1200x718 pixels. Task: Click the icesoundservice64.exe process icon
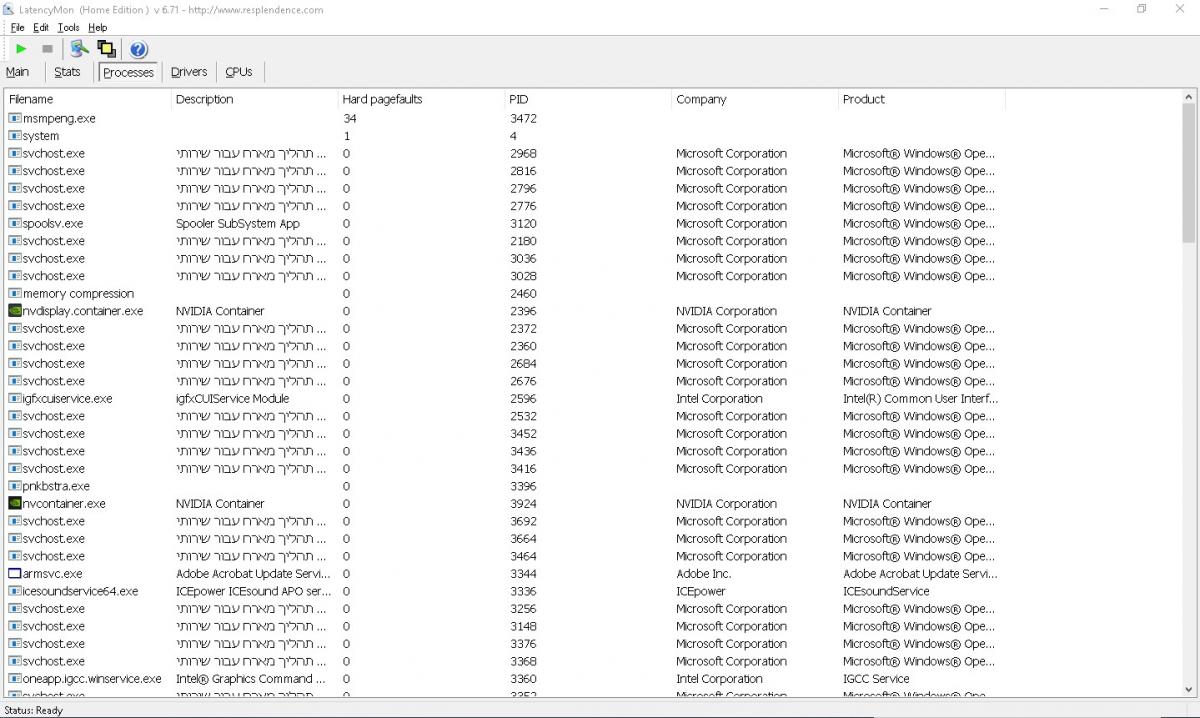tap(14, 591)
